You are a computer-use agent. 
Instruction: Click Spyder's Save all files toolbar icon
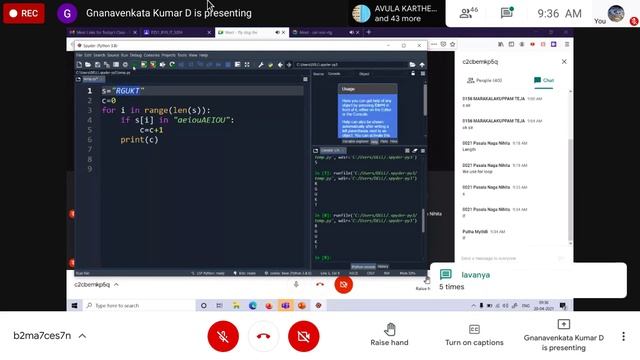[x=107, y=64]
